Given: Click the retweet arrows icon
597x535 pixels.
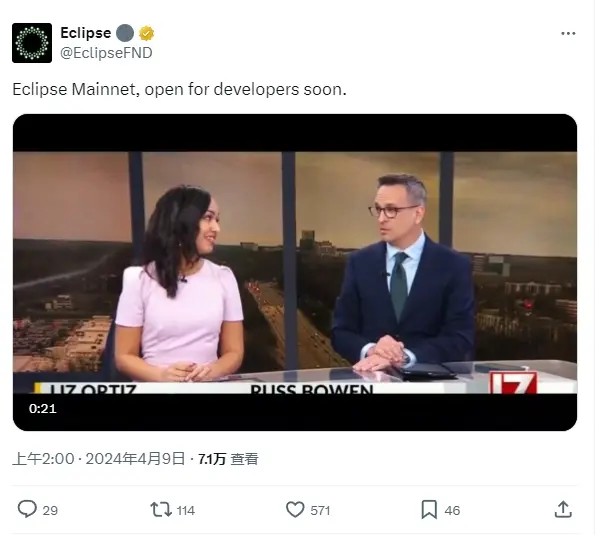Looking at the screenshot, I should click(161, 509).
